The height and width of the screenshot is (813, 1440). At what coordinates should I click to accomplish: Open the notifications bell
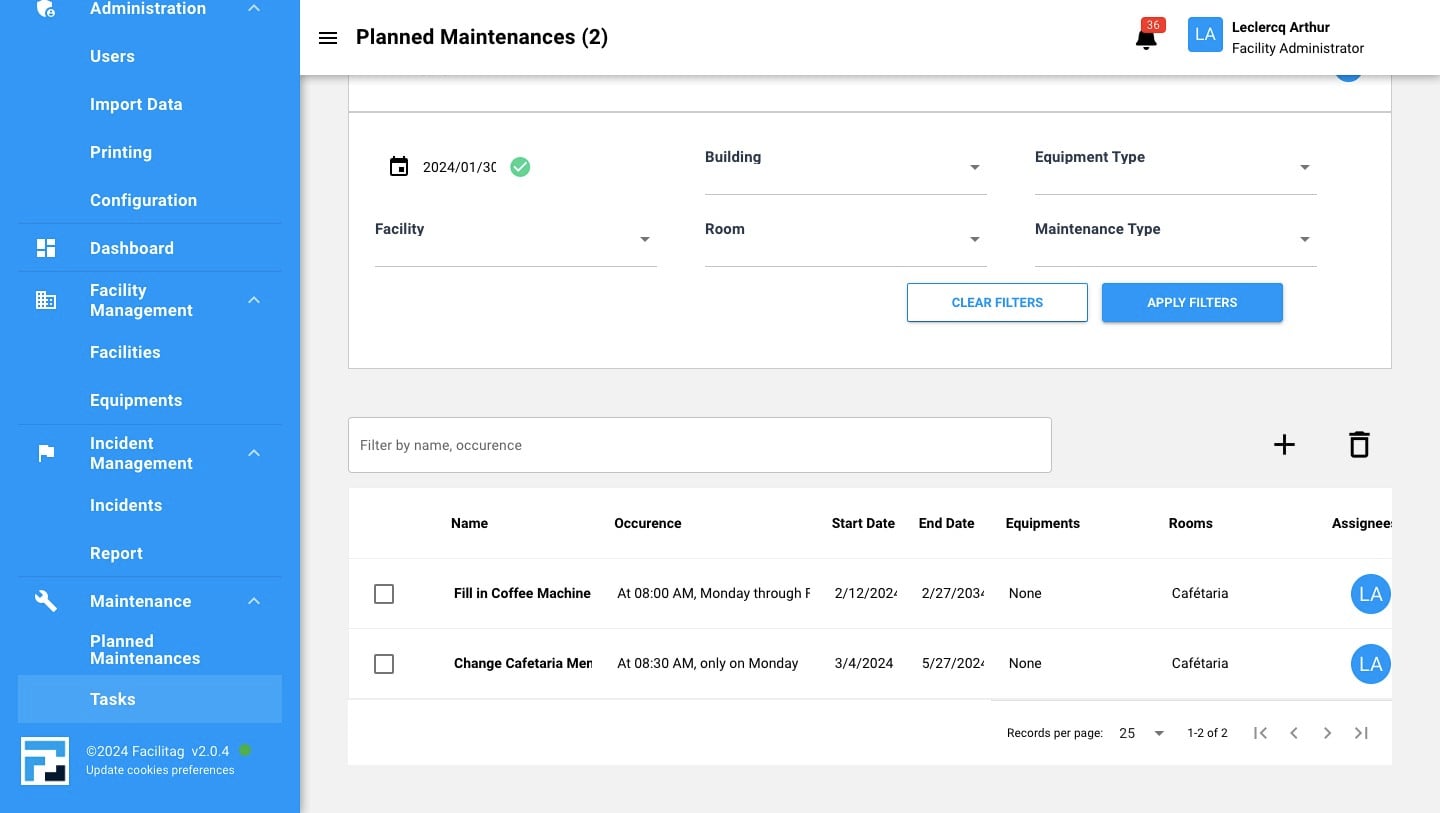tap(1146, 39)
